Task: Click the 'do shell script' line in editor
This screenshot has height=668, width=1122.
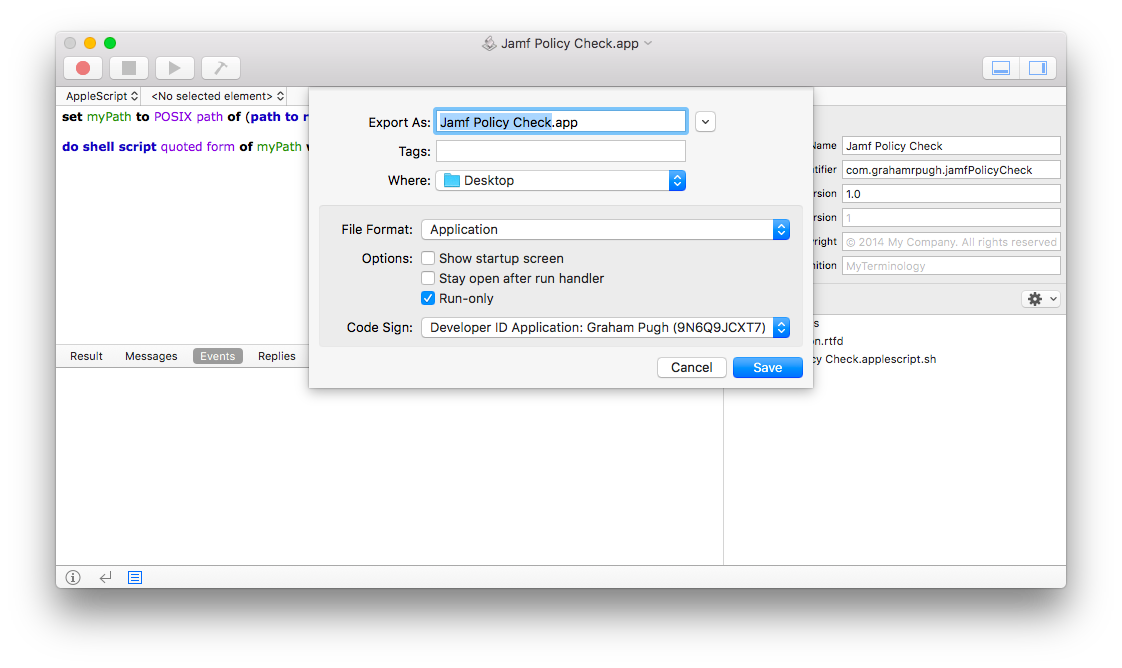Action: 185,147
